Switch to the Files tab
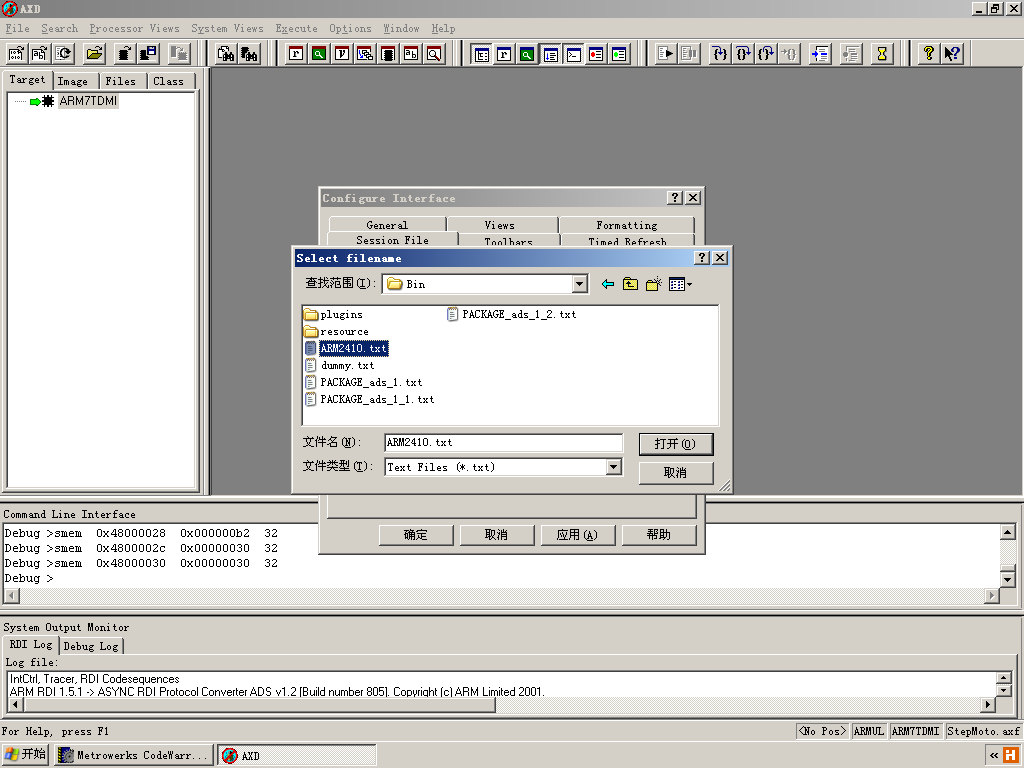The width and height of the screenshot is (1024, 768). coord(121,81)
